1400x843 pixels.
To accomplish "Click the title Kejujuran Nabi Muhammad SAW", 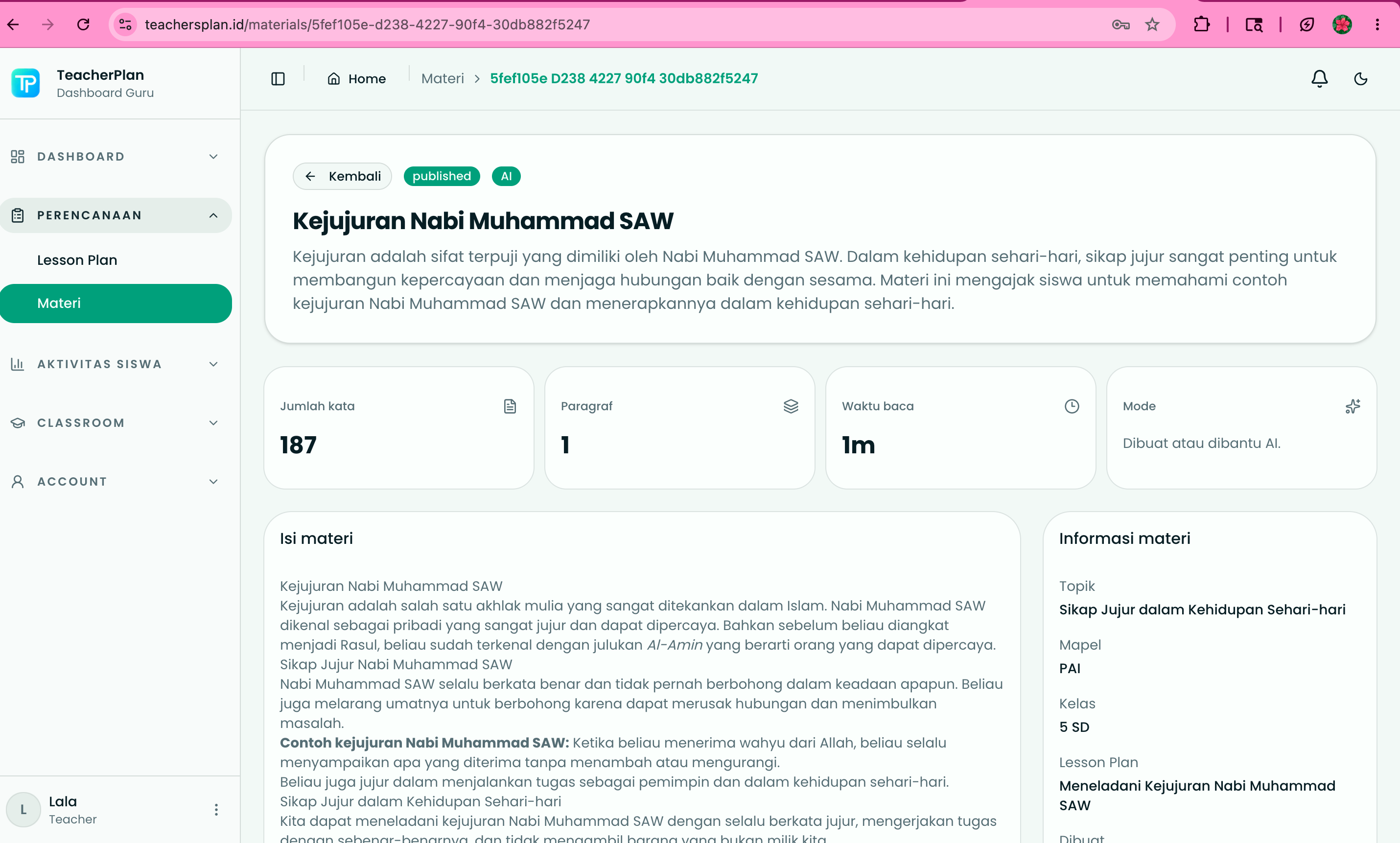I will pyautogui.click(x=483, y=221).
